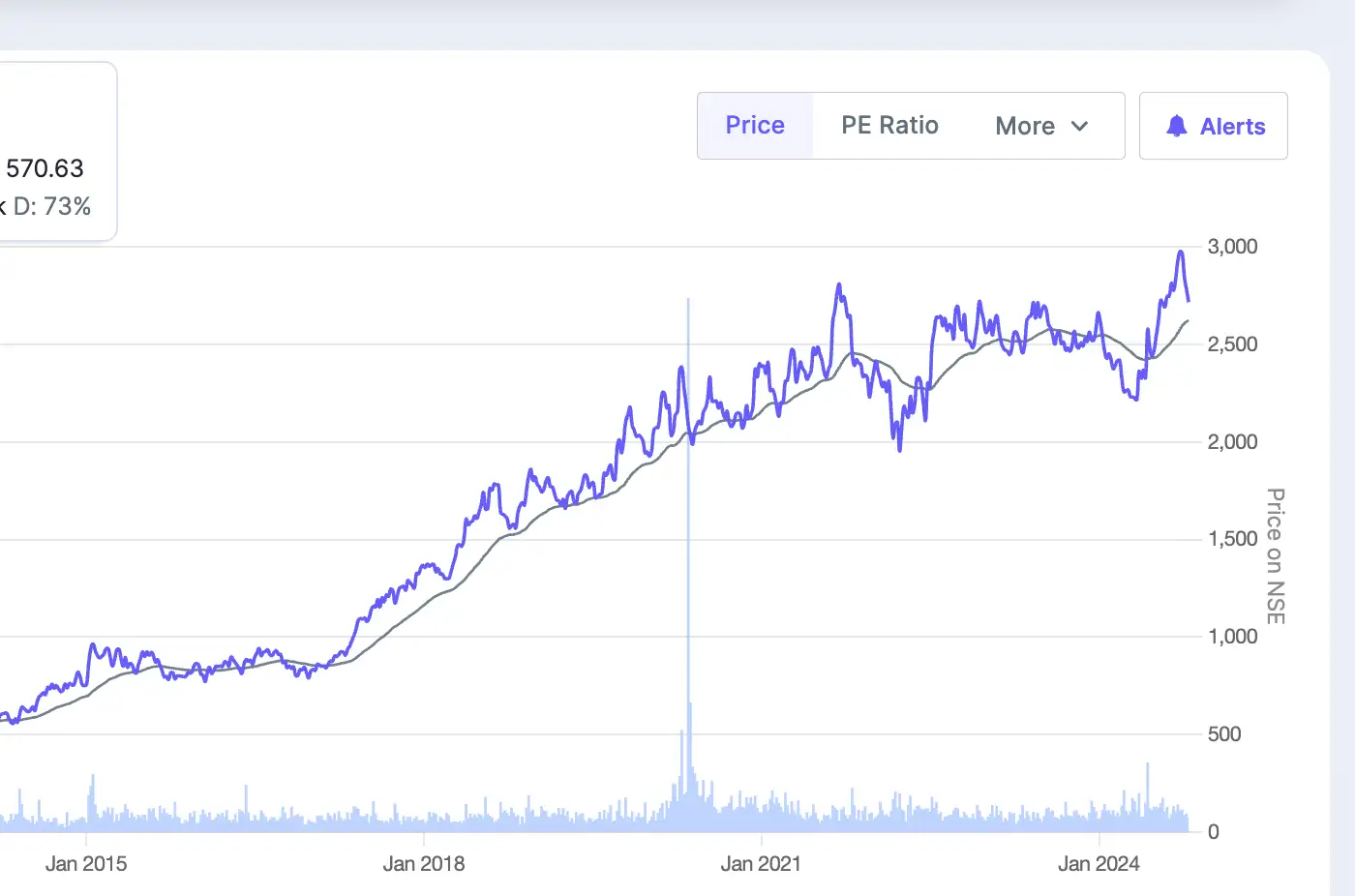1355x896 pixels.
Task: Switch to the PE Ratio tab
Action: [x=889, y=126]
